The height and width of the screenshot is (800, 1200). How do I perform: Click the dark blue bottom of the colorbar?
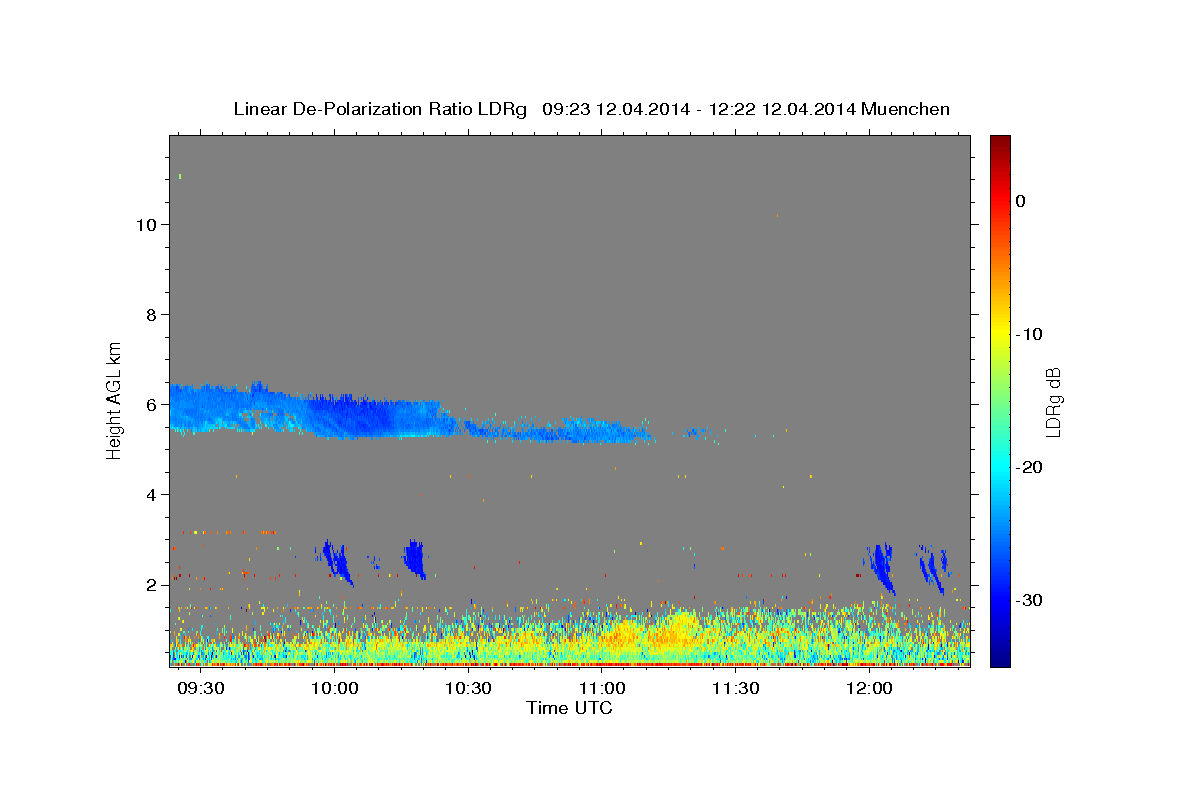pos(1000,658)
